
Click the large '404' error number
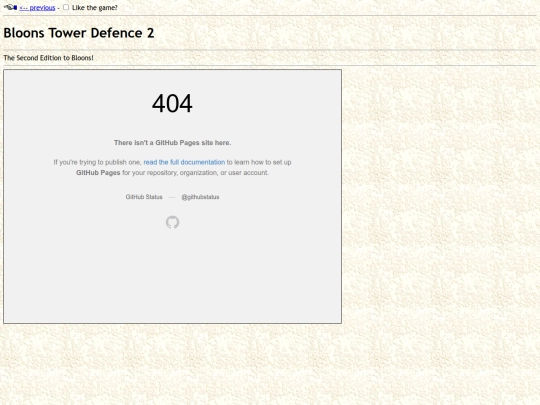click(x=172, y=103)
